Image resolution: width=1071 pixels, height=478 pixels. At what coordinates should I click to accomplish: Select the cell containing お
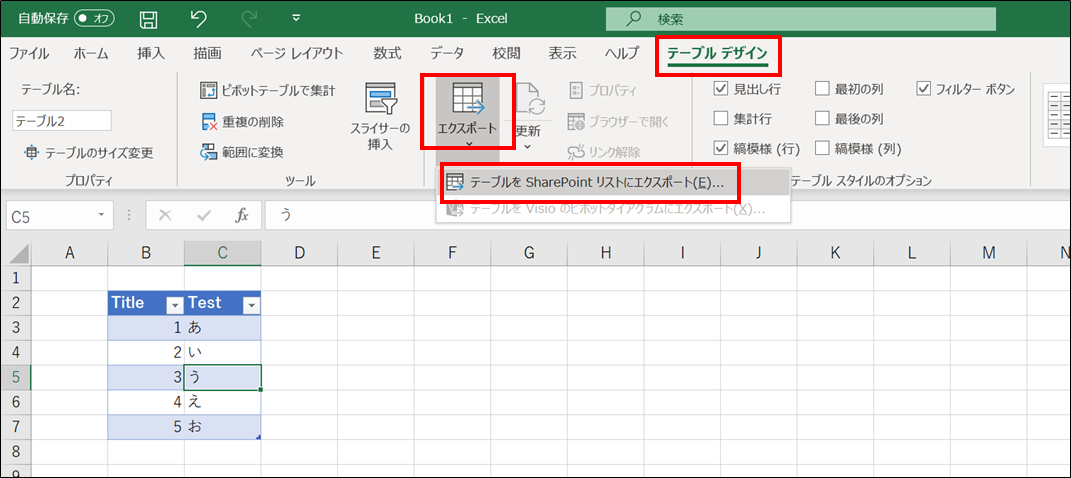click(222, 427)
